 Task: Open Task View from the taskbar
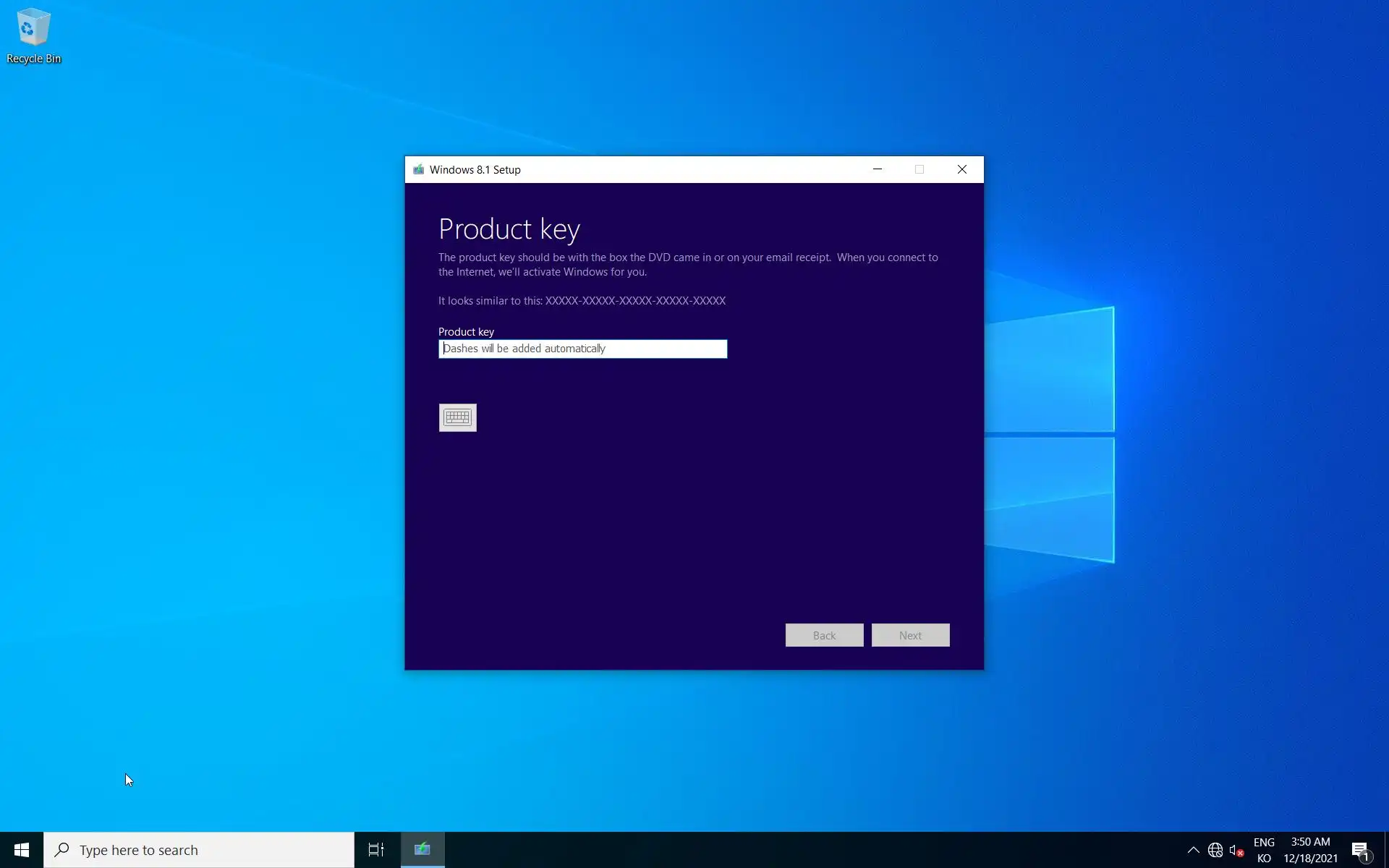376,850
